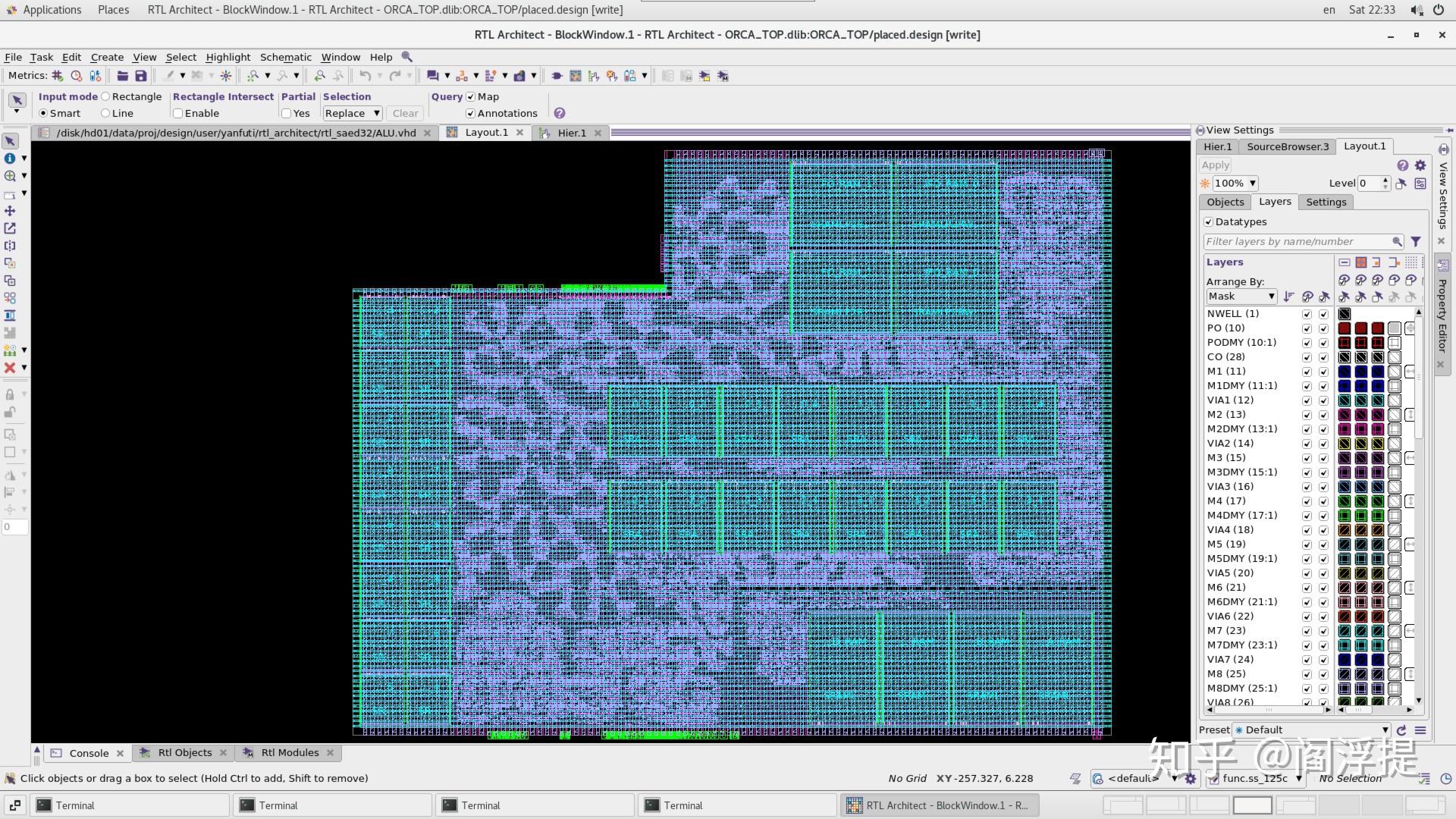
Task: Click the search magnifier beside Help menu
Action: [407, 57]
